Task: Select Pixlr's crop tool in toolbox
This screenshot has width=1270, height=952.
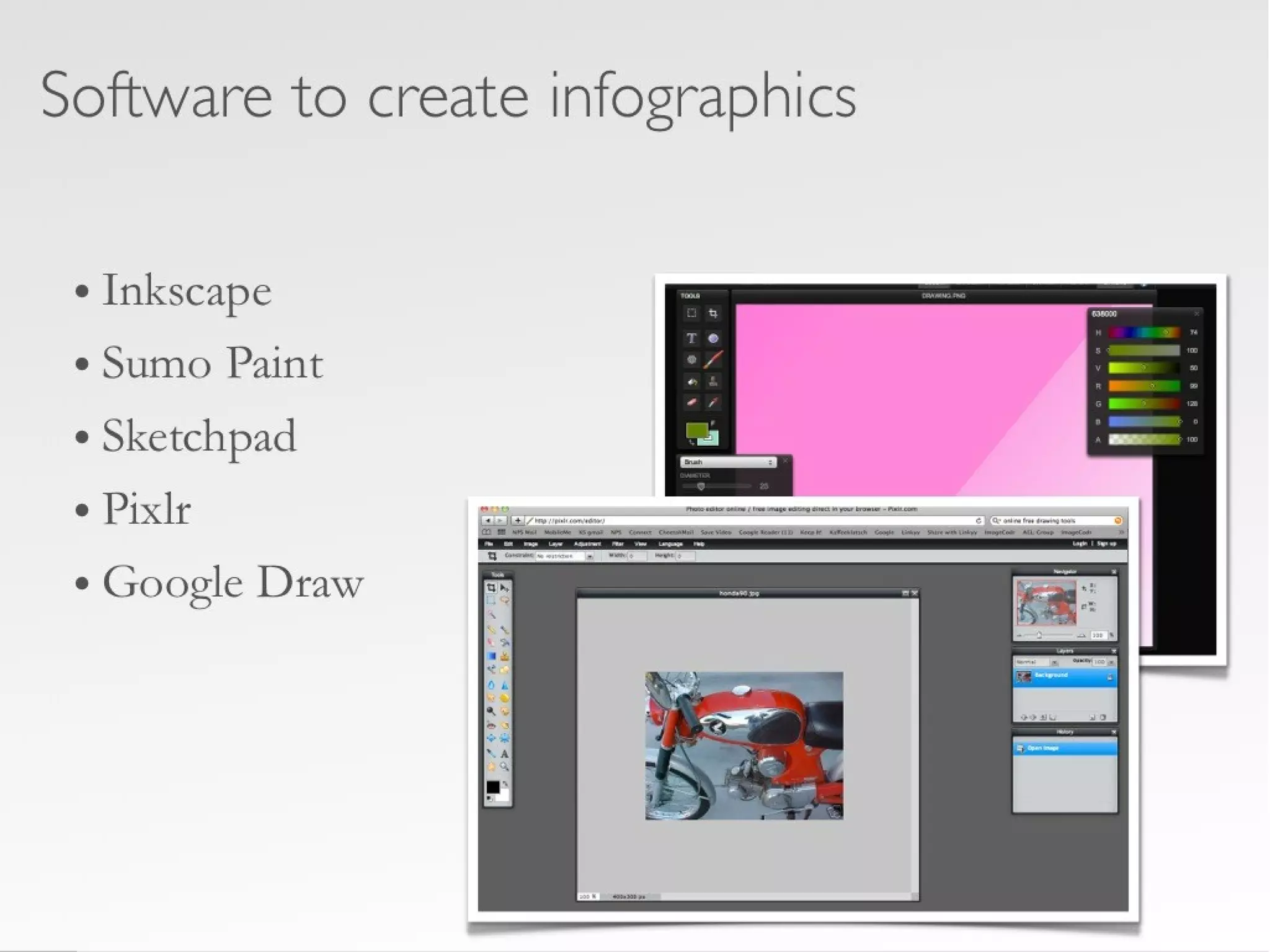Action: pyautogui.click(x=491, y=588)
